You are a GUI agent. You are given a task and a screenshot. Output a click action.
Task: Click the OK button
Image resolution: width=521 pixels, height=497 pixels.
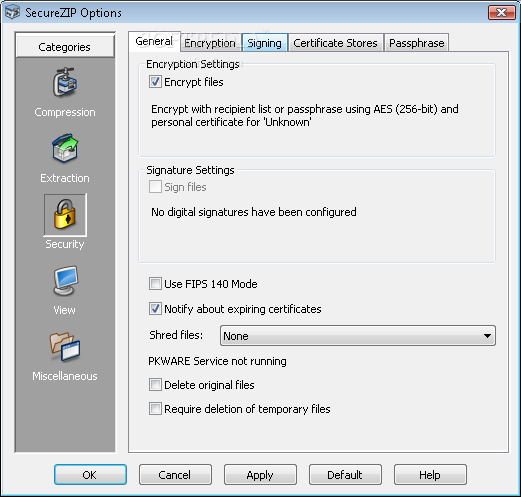pyautogui.click(x=90, y=474)
